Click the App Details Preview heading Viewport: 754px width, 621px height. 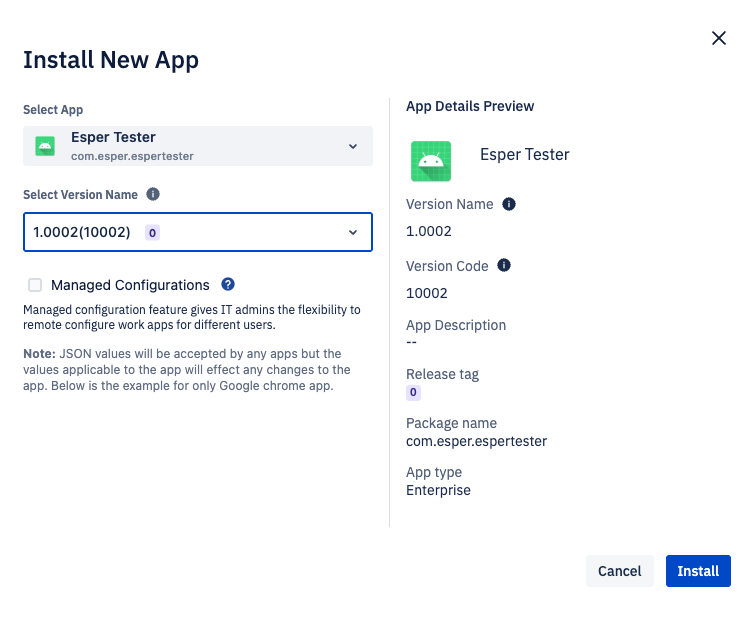(x=470, y=106)
